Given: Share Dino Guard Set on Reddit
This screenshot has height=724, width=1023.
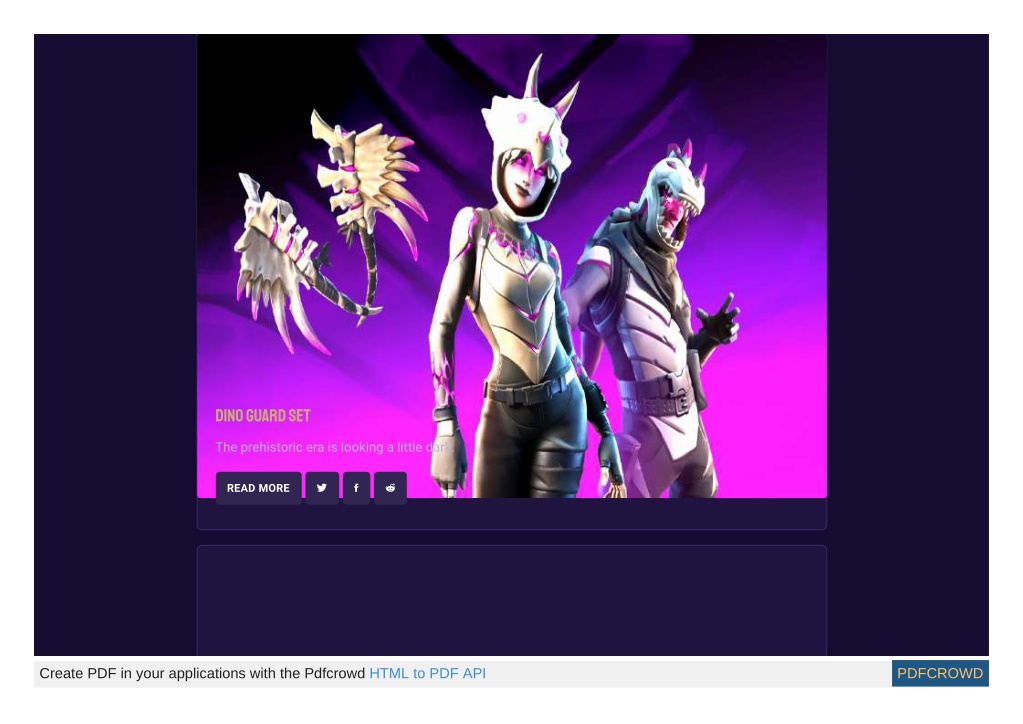Looking at the screenshot, I should point(390,488).
